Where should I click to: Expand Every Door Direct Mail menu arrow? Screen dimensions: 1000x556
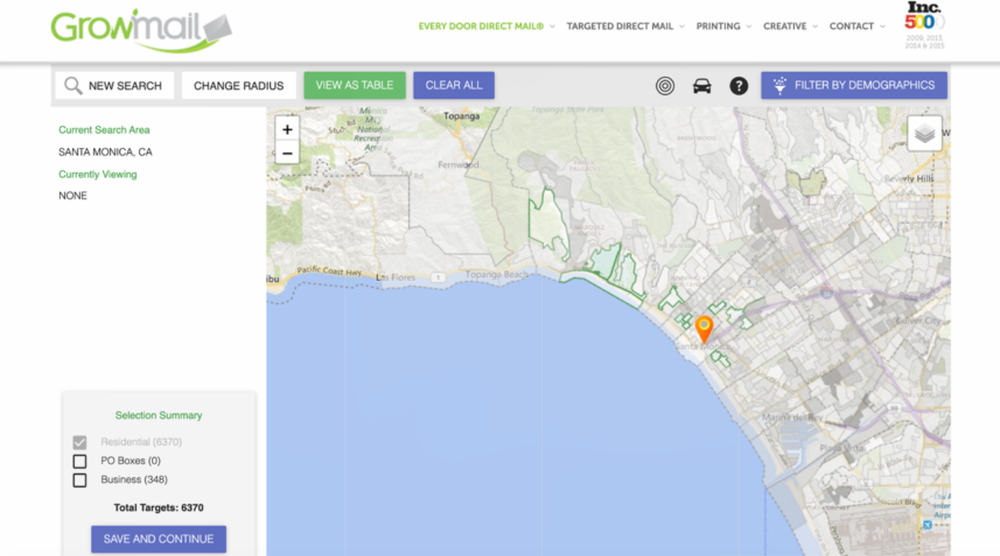tap(552, 26)
